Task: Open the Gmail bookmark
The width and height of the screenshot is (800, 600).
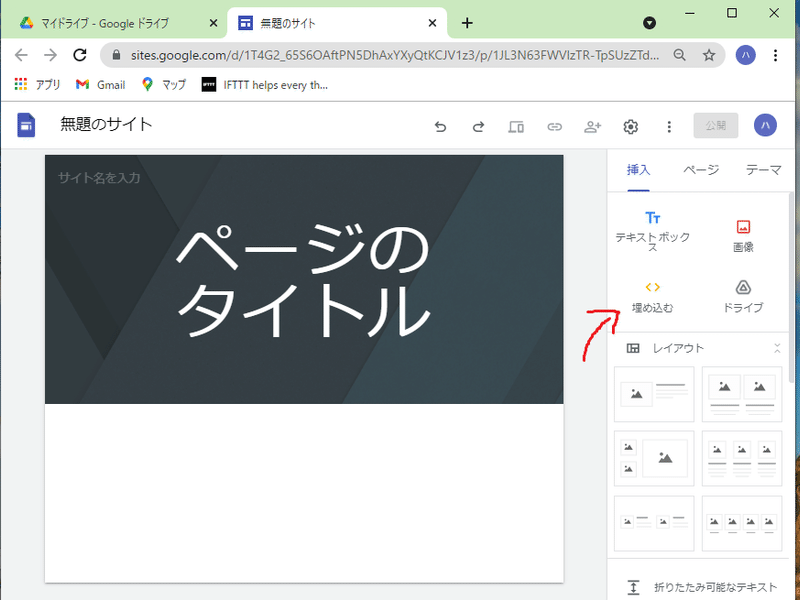Action: pyautogui.click(x=101, y=84)
